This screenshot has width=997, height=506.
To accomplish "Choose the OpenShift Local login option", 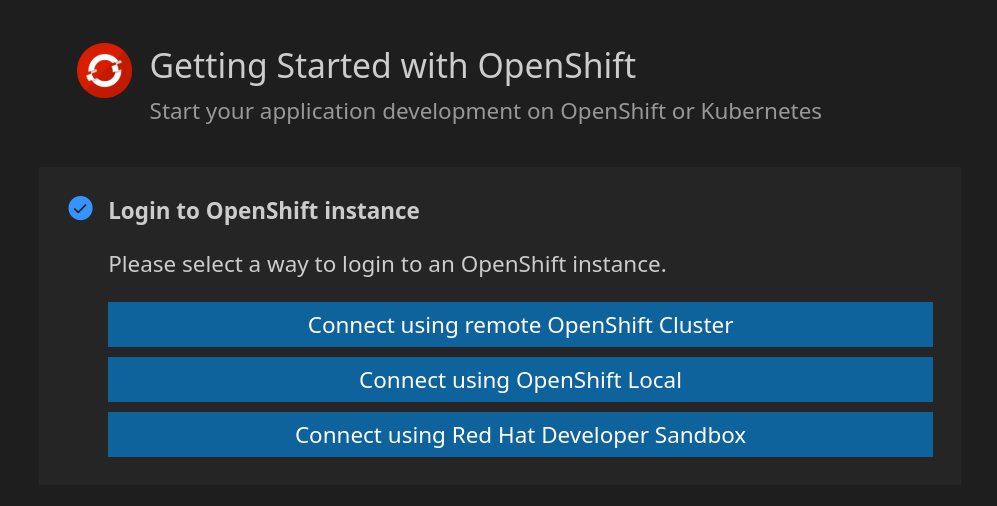I will [520, 380].
